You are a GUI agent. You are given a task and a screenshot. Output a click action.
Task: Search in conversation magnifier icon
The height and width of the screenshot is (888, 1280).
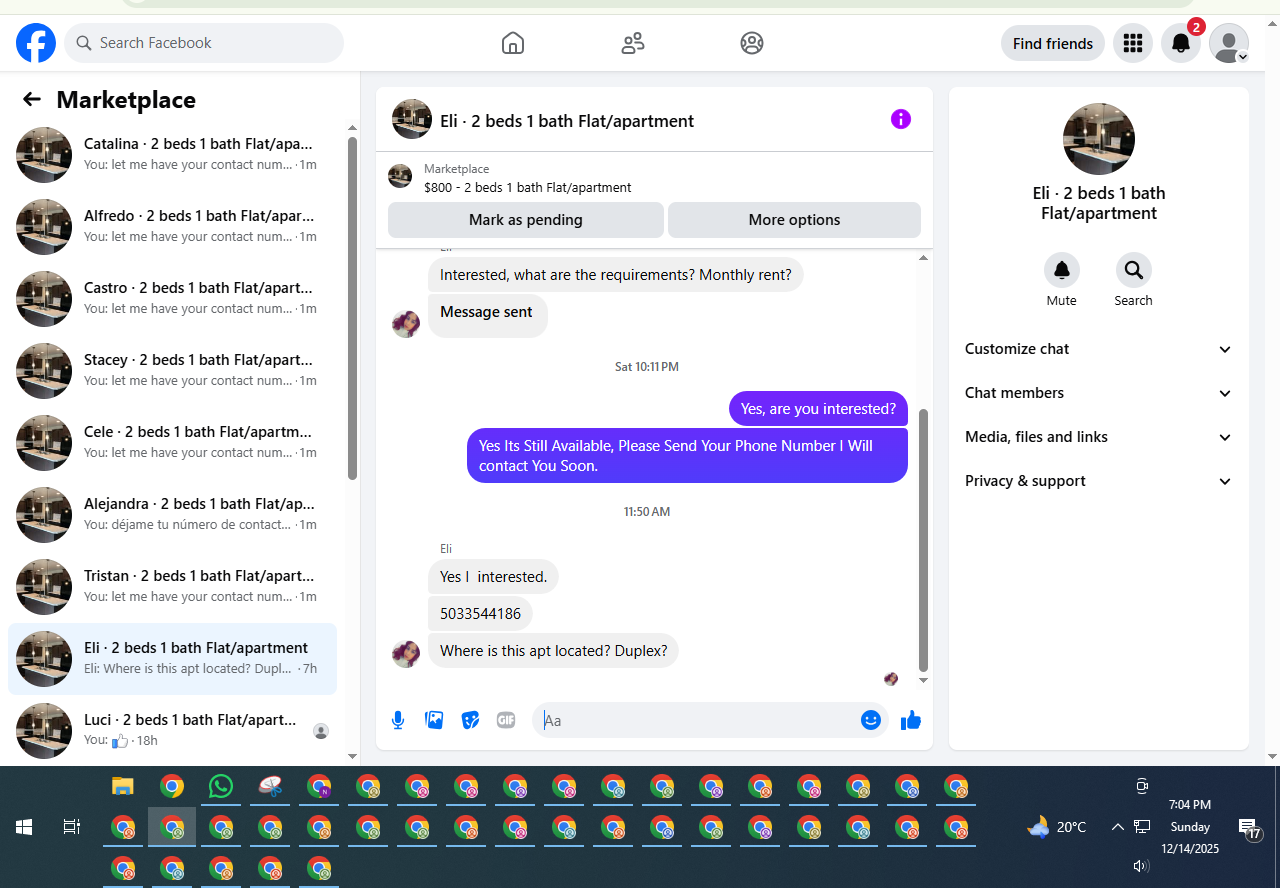pos(1134,270)
